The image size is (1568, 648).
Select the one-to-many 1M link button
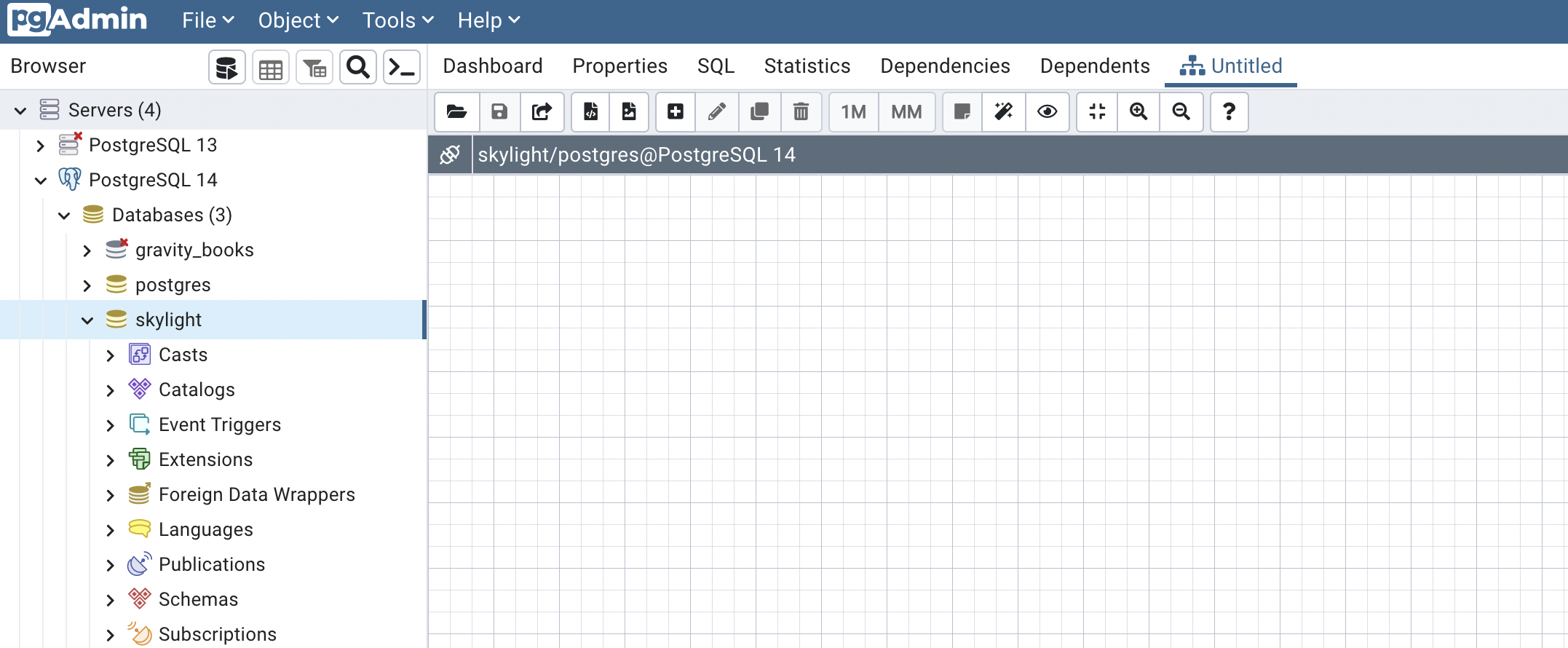[853, 111]
